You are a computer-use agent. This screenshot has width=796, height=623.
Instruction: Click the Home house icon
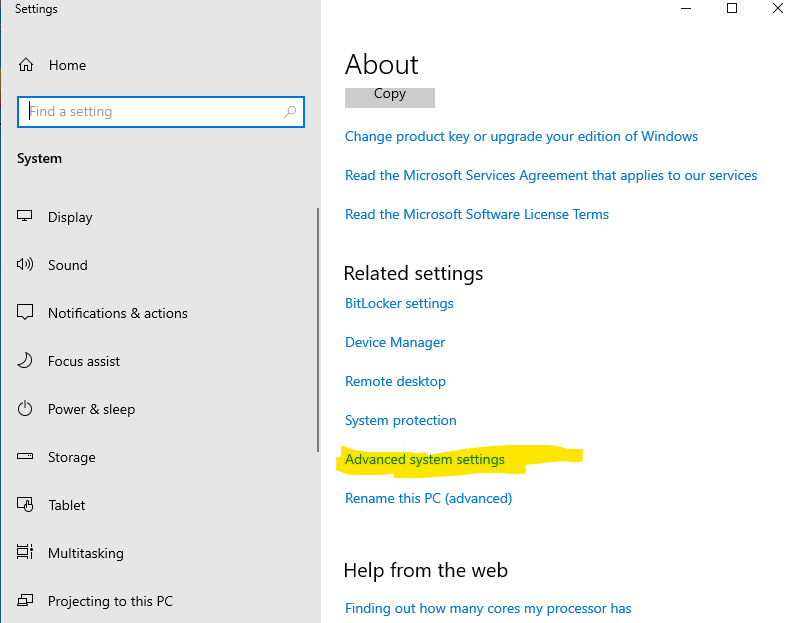click(26, 65)
